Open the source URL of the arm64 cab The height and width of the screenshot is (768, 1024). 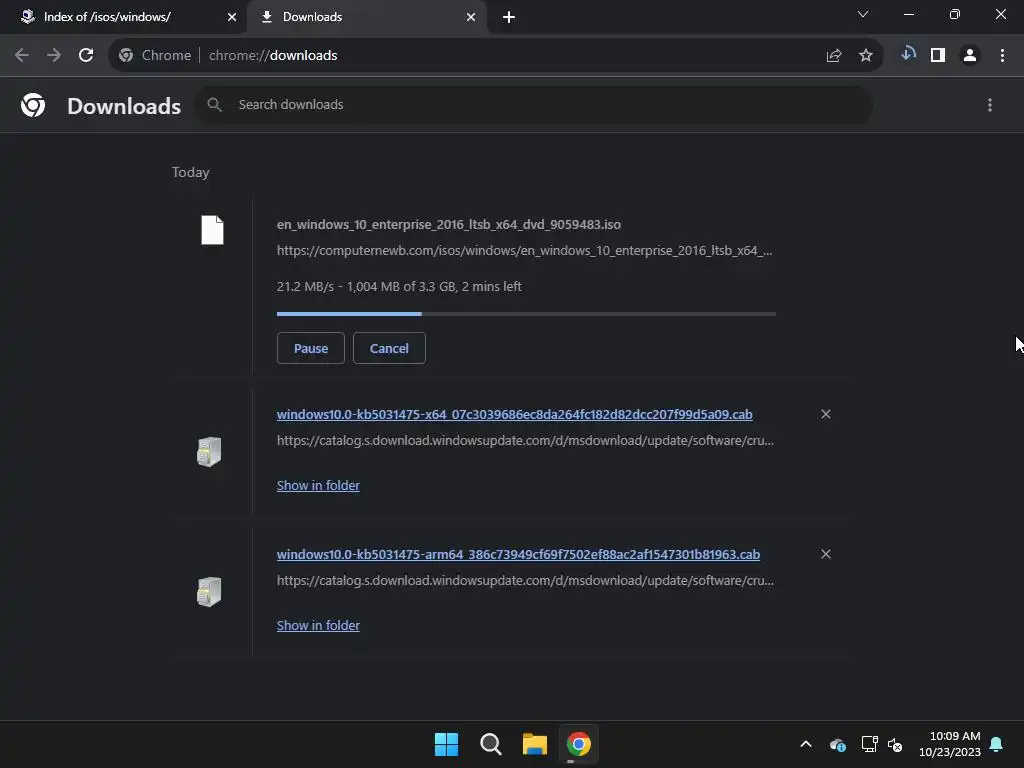tap(525, 581)
